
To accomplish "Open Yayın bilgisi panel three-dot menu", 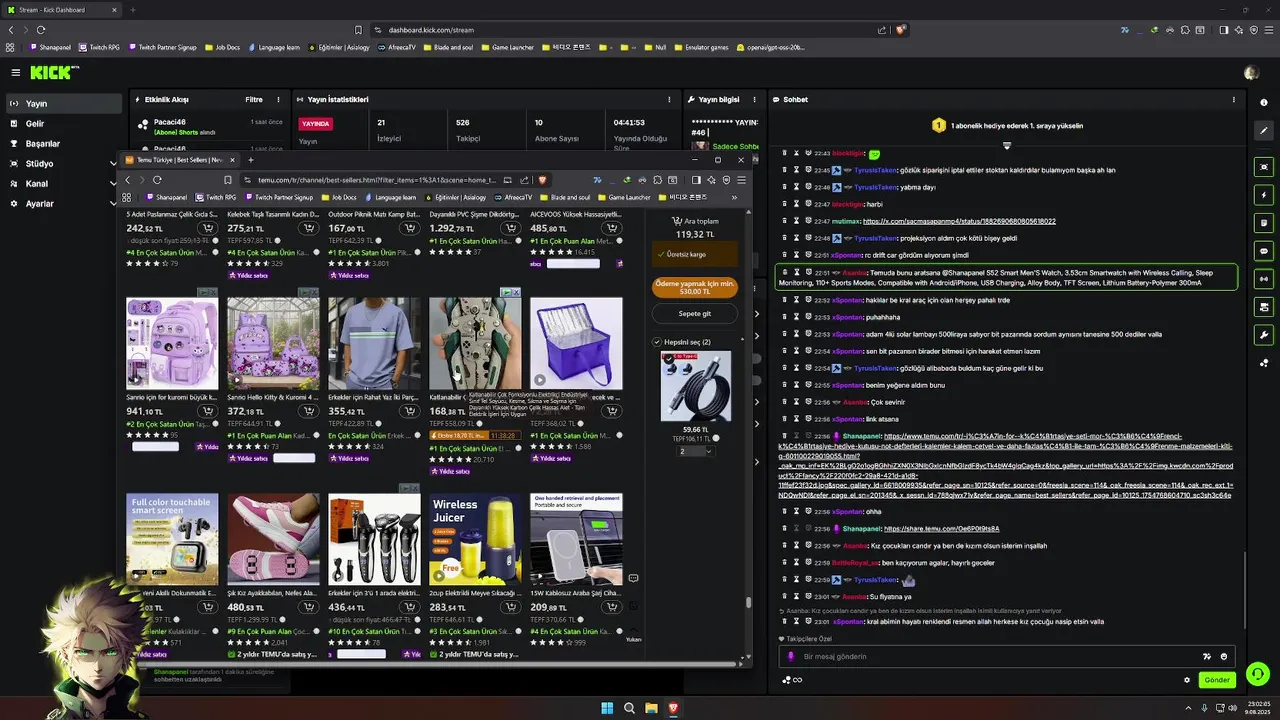I will coord(753,99).
